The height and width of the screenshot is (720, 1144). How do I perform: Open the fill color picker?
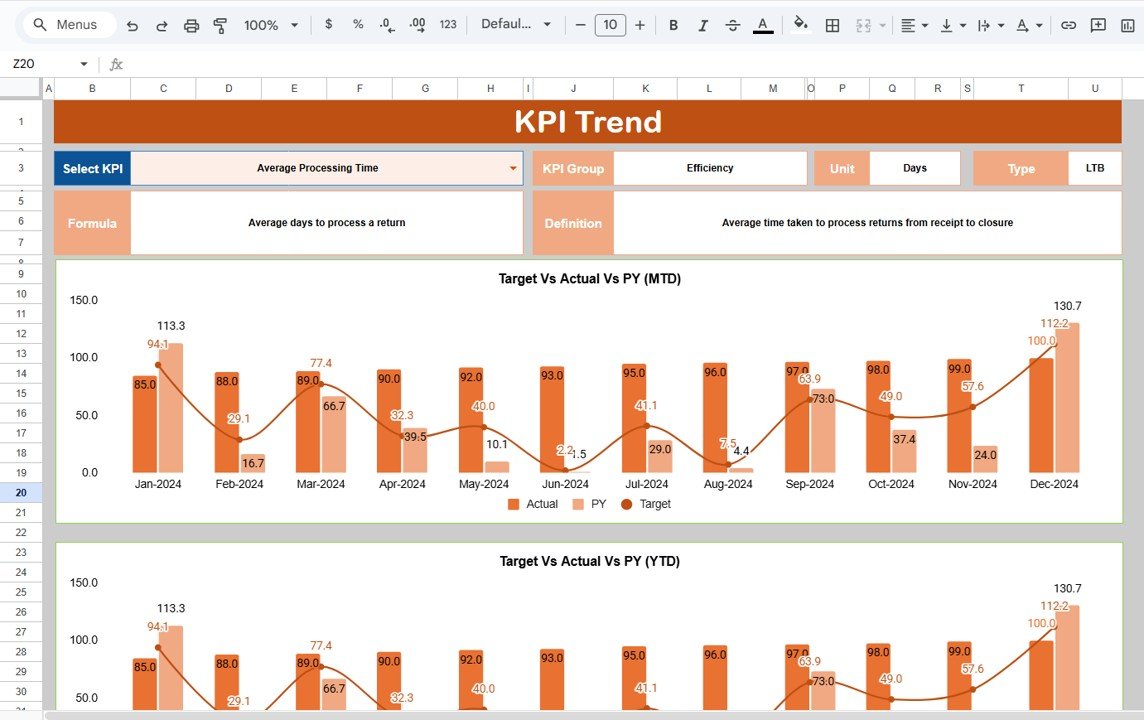[800, 25]
